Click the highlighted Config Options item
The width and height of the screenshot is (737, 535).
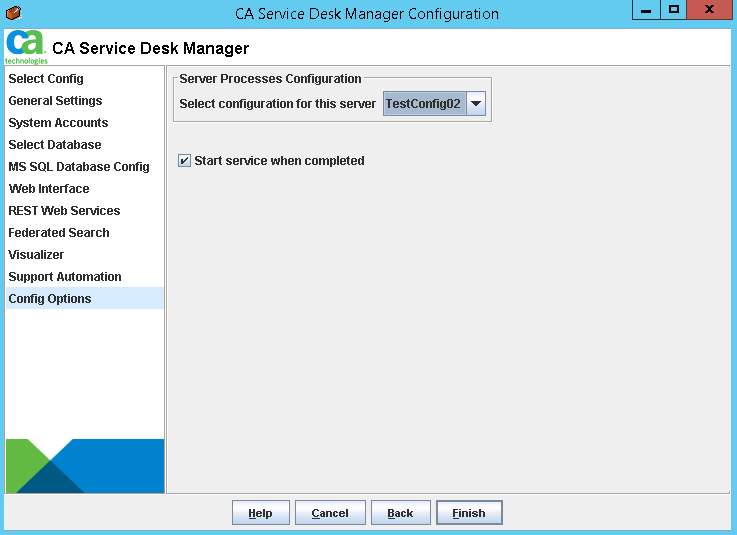tap(50, 299)
